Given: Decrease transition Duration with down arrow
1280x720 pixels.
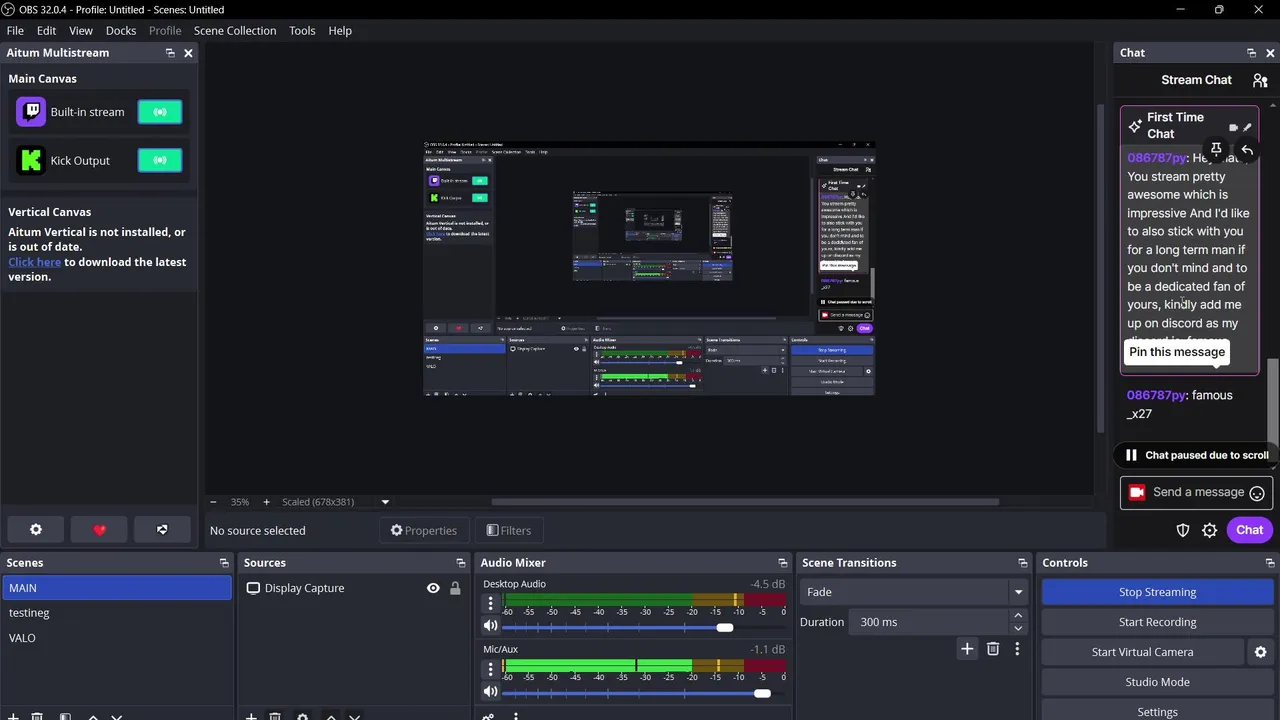Looking at the screenshot, I should [x=1018, y=628].
